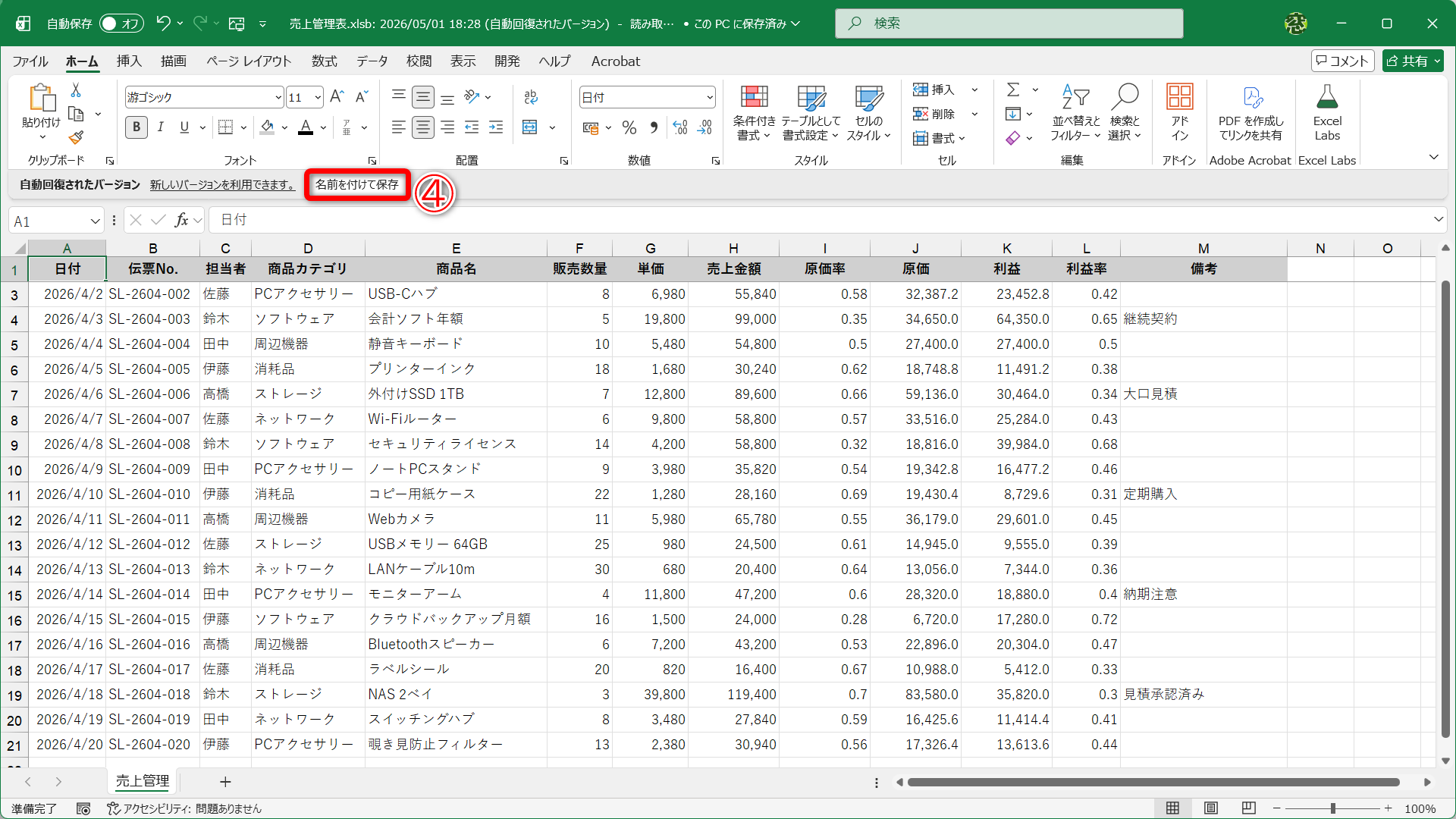Open the ファイル tab

[30, 61]
